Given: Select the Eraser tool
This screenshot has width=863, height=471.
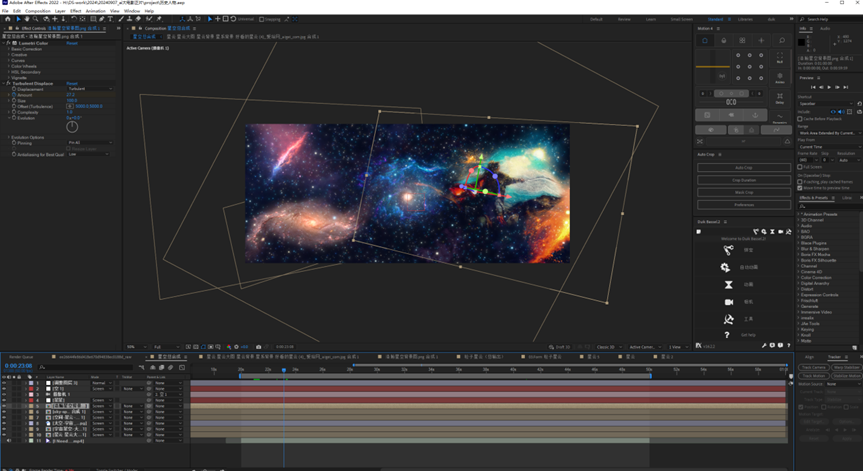Looking at the screenshot, I should pyautogui.click(x=138, y=19).
